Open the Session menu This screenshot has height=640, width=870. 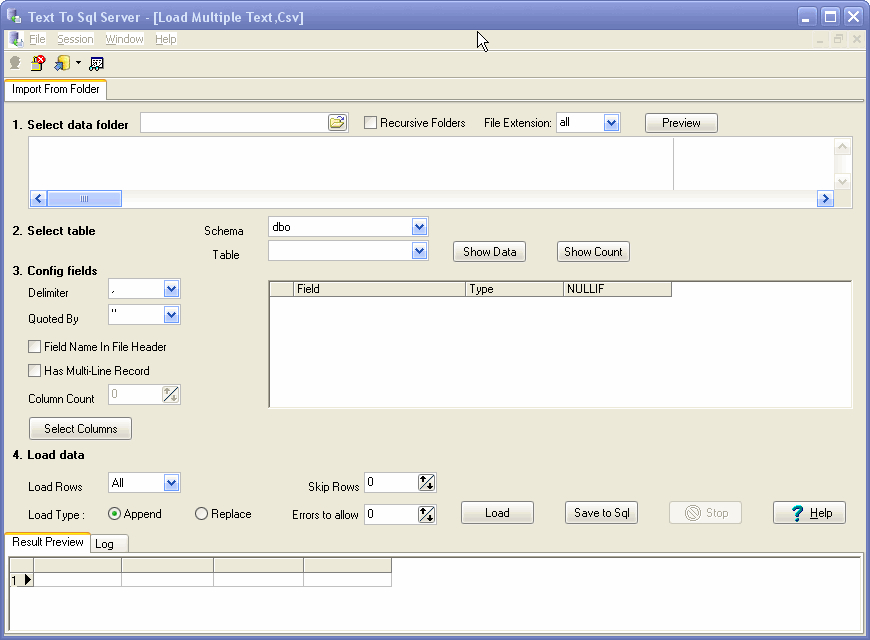point(75,39)
